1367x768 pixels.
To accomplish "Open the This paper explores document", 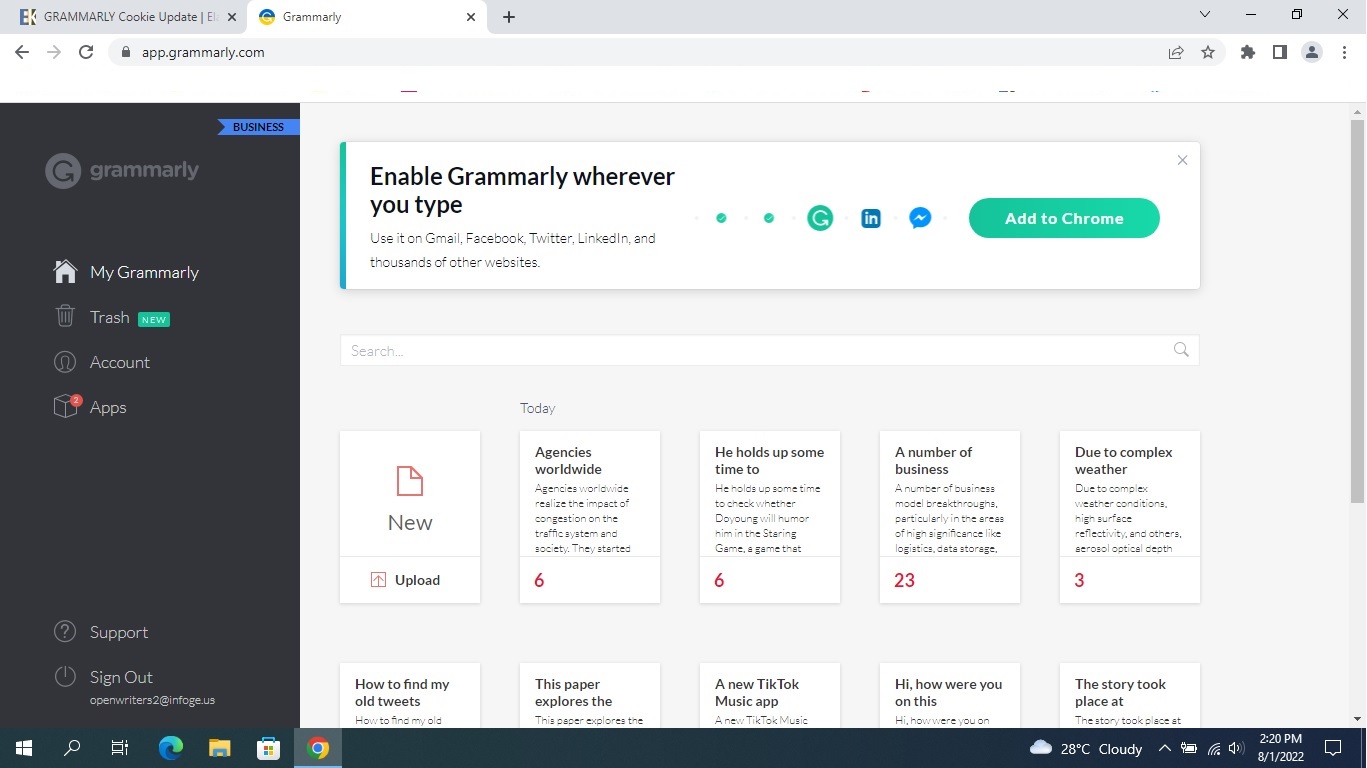I will [590, 695].
